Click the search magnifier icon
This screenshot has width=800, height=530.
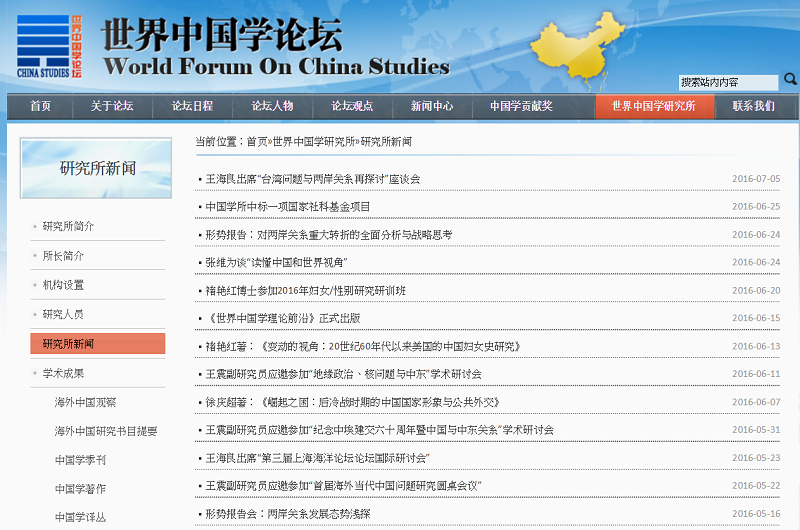coord(790,79)
